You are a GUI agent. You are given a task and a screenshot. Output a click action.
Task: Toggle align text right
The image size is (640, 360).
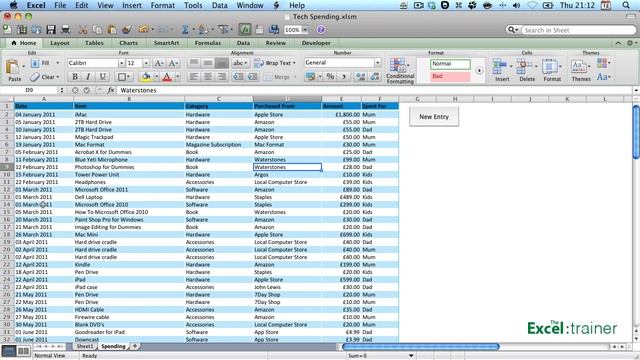pyautogui.click(x=222, y=77)
